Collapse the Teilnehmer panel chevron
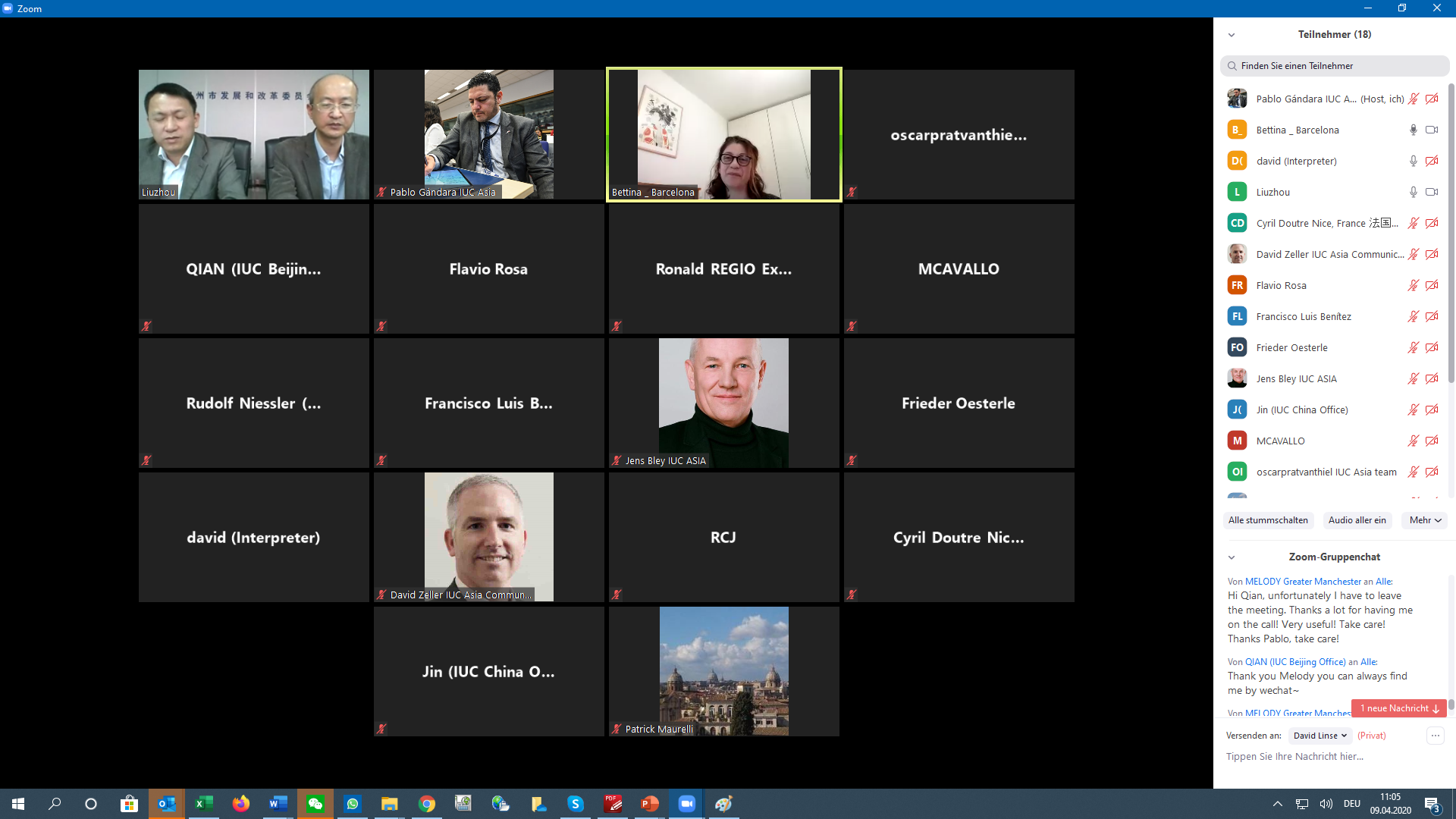This screenshot has height=819, width=1456. coord(1232,35)
